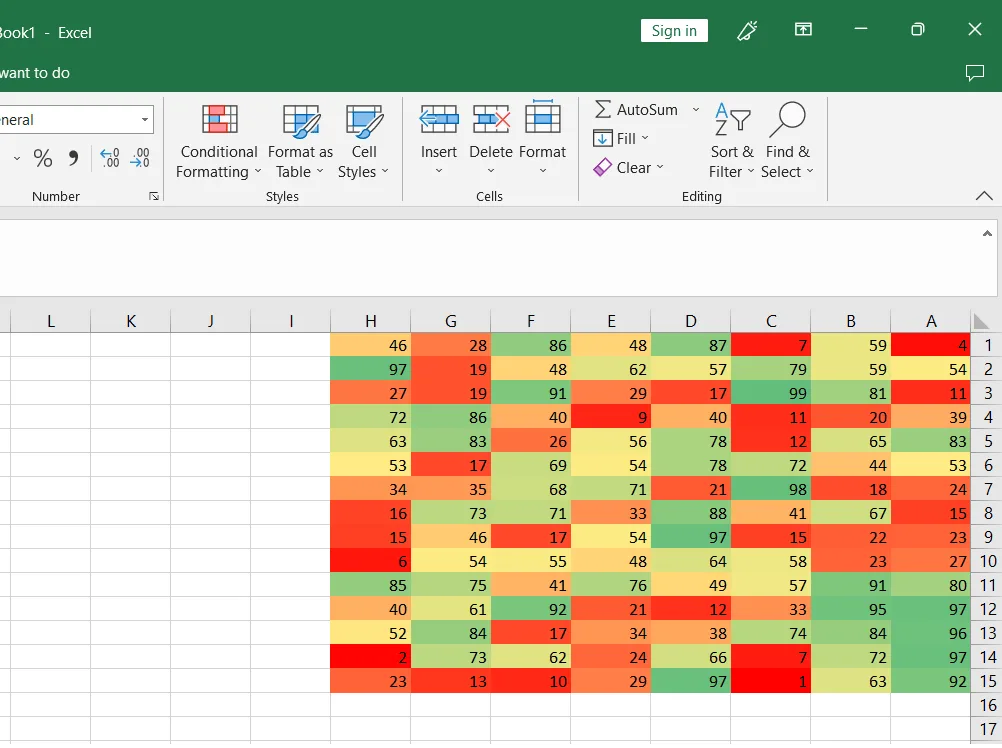1002x748 pixels.
Task: Open the Clear dropdown menu
Action: coord(629,168)
